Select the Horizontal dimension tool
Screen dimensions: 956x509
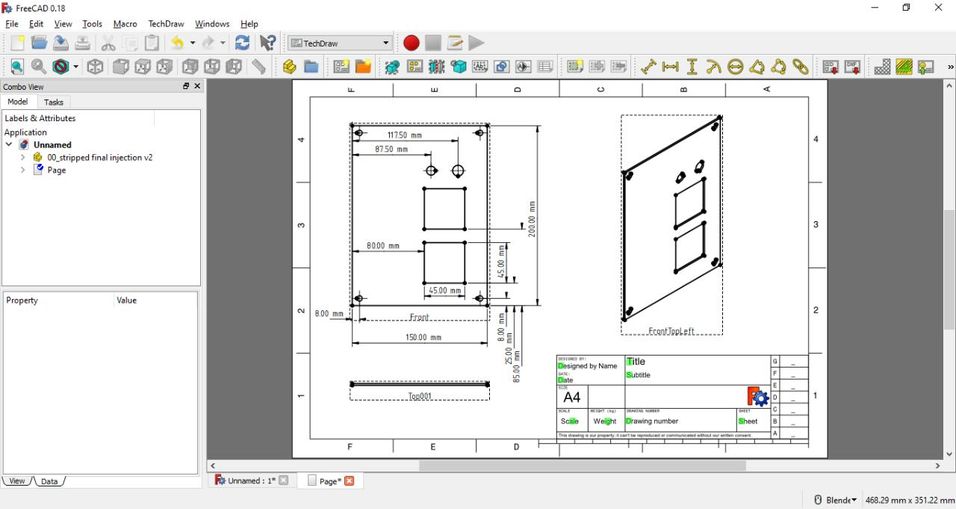click(x=670, y=66)
